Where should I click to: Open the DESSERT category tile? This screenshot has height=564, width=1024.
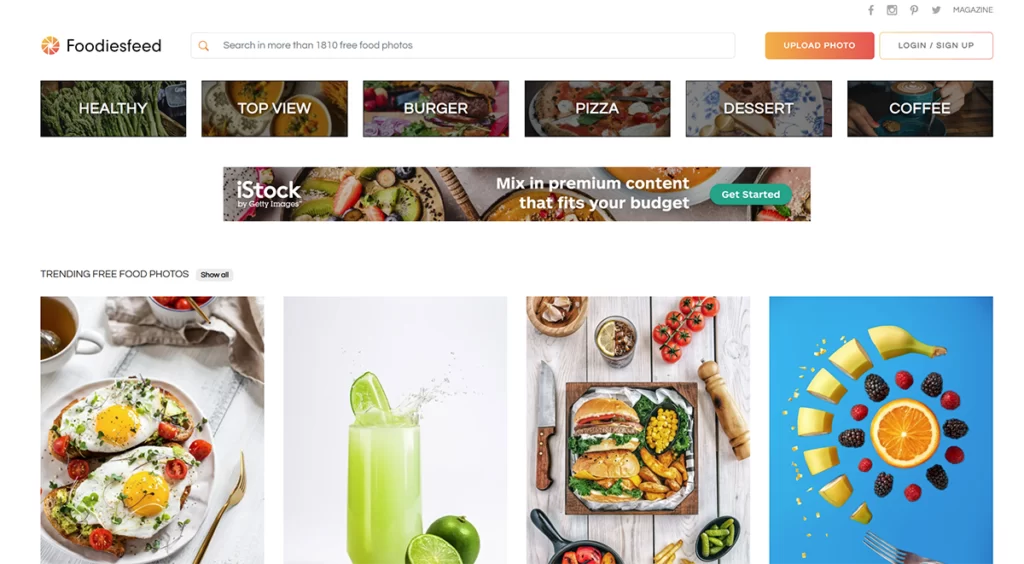(758, 108)
